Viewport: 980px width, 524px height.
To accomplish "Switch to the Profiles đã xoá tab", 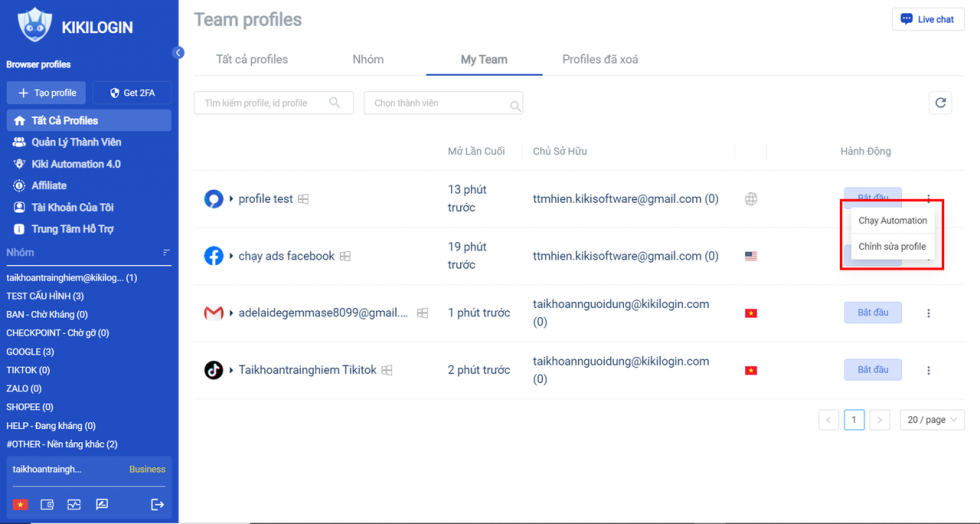I will click(x=600, y=59).
